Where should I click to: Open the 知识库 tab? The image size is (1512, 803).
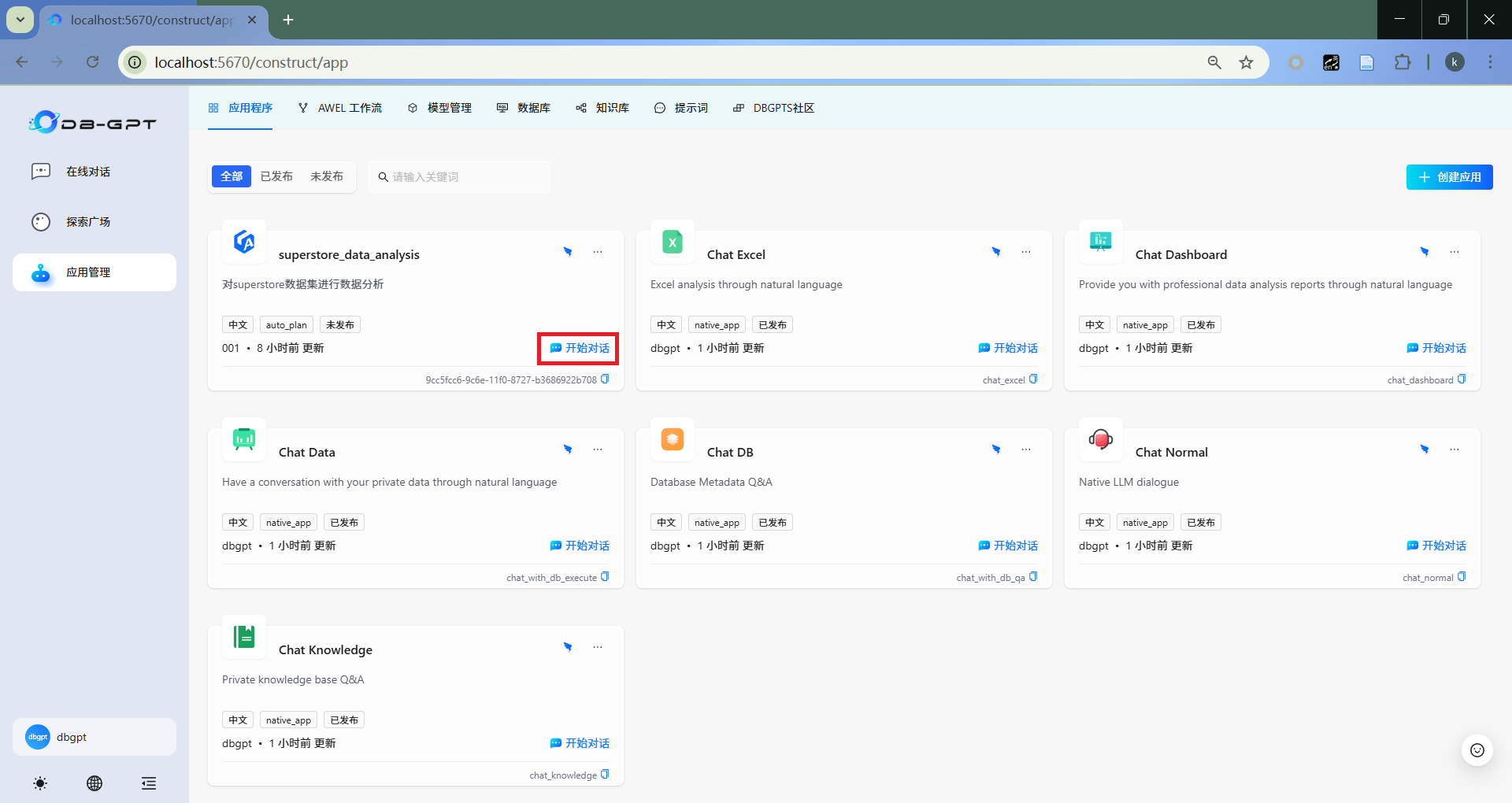pyautogui.click(x=602, y=108)
